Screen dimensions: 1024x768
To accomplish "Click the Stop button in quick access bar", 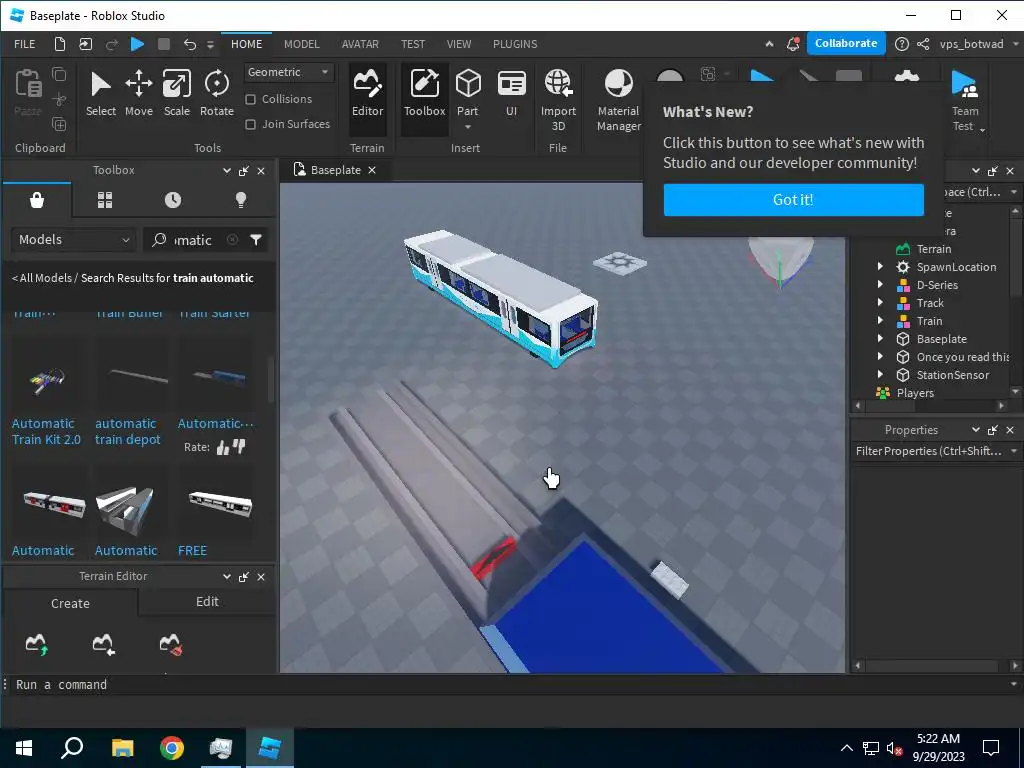I will [x=164, y=44].
